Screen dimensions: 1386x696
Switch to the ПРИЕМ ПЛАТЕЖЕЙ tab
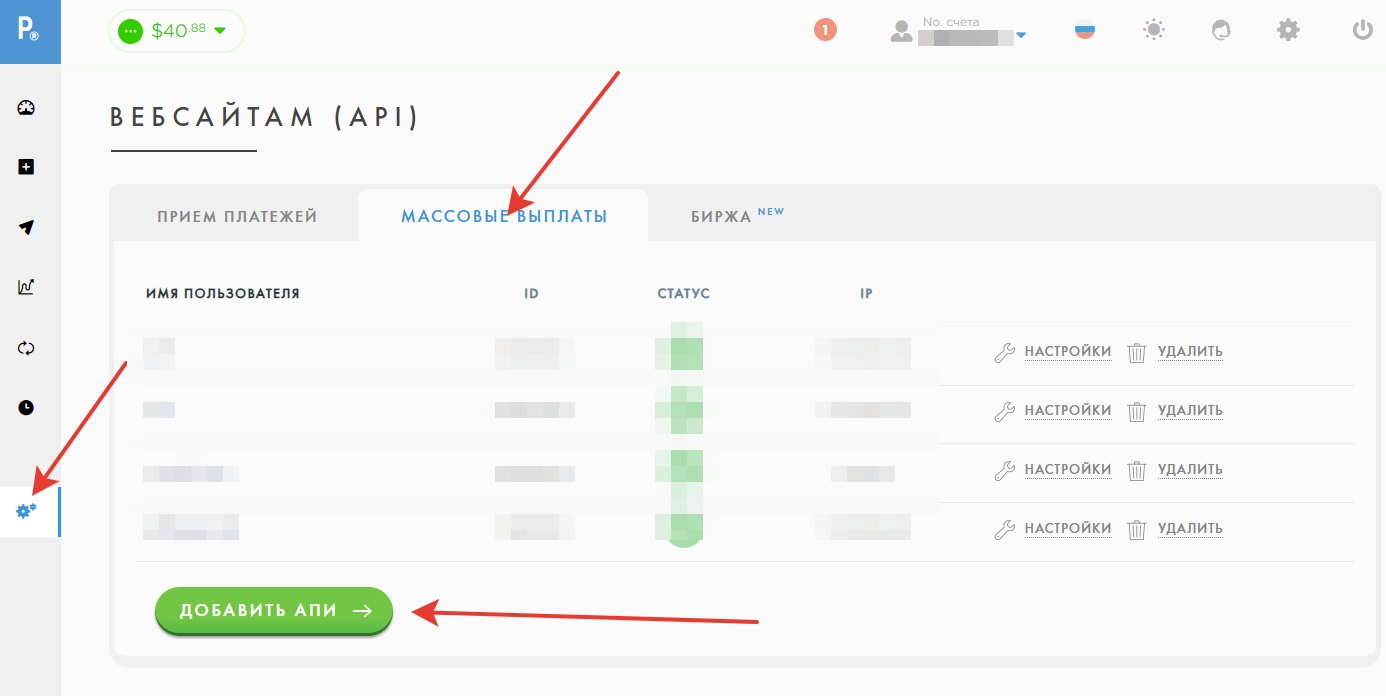237,217
